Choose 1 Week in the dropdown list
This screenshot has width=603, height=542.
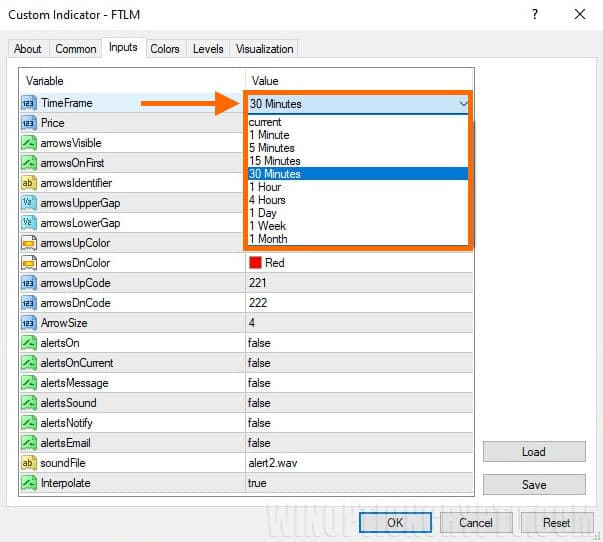(x=267, y=226)
